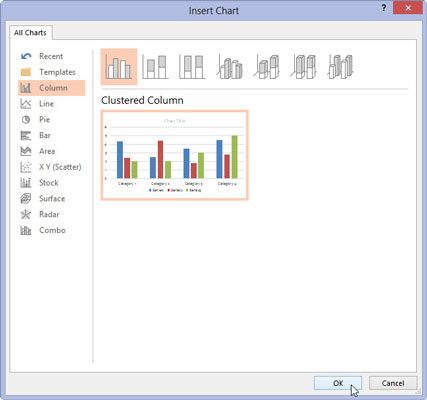Open the Recent charts list label
The image size is (427, 400).
pos(51,56)
